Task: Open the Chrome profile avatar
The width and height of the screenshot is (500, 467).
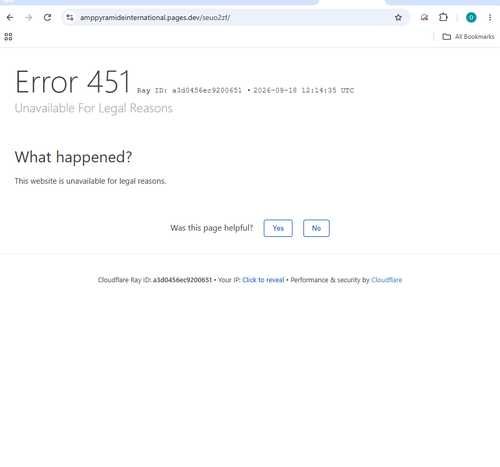Action: coord(471,17)
